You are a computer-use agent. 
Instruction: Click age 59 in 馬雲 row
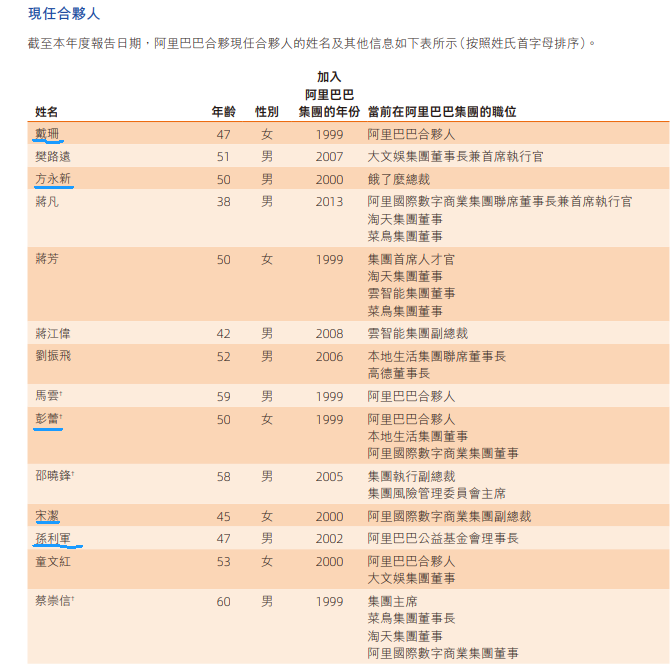coord(223,397)
